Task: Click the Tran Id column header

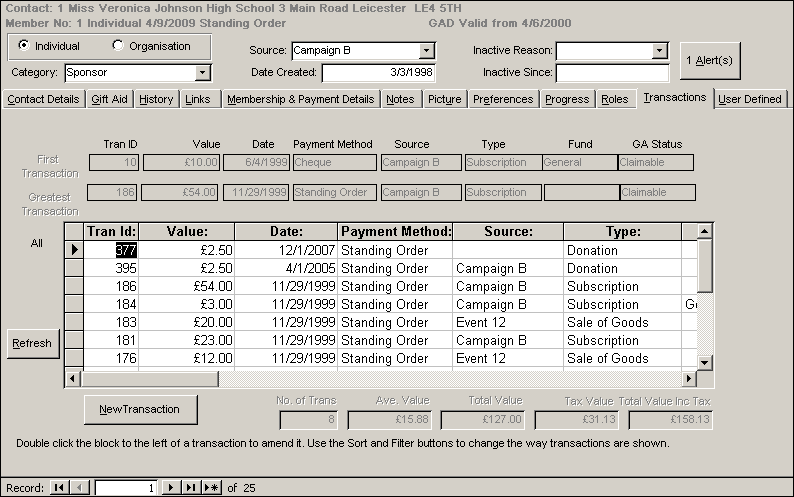Action: click(111, 232)
